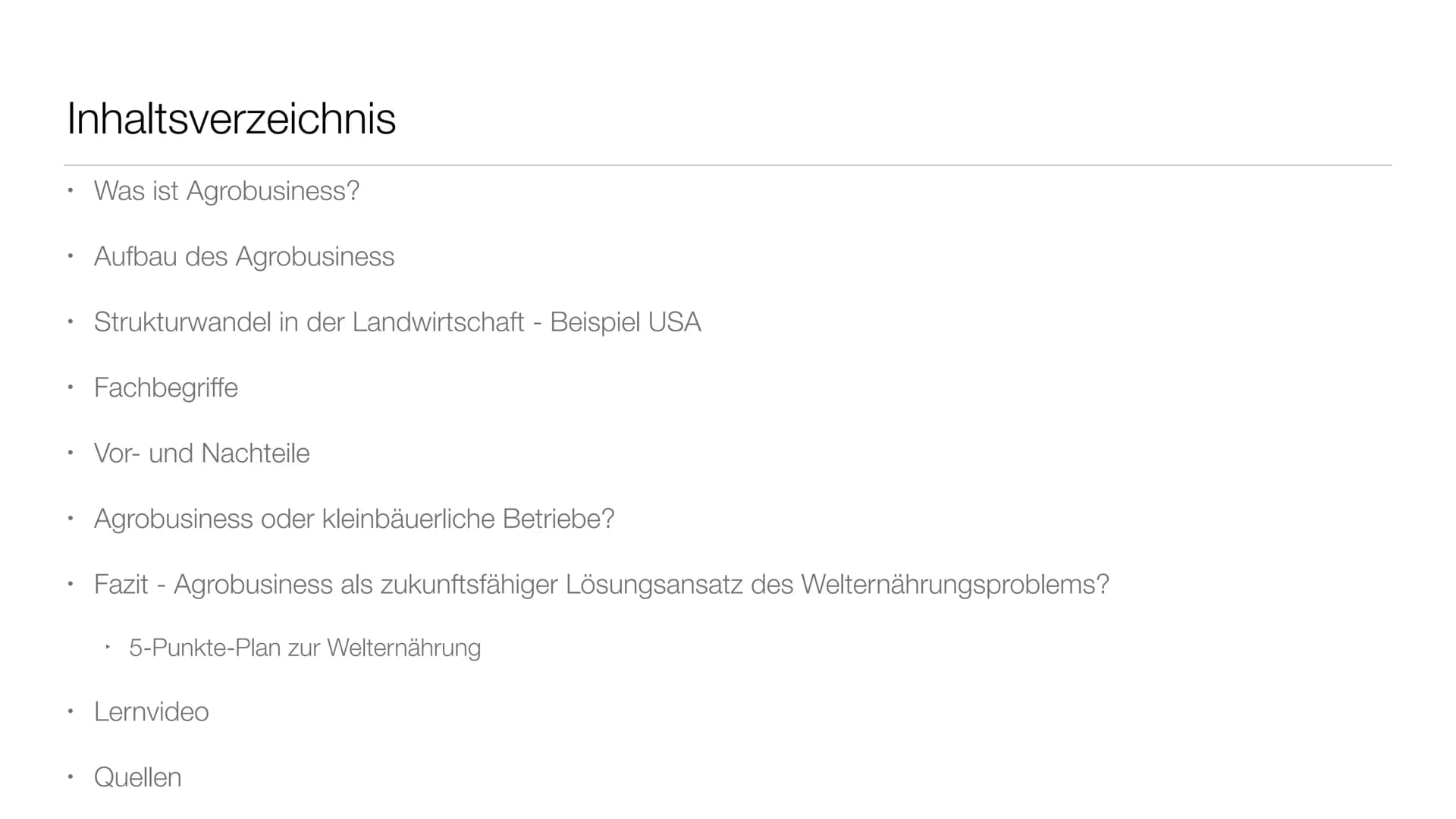Click the bullet before "Was ist Agrobusiness?"

(x=70, y=190)
